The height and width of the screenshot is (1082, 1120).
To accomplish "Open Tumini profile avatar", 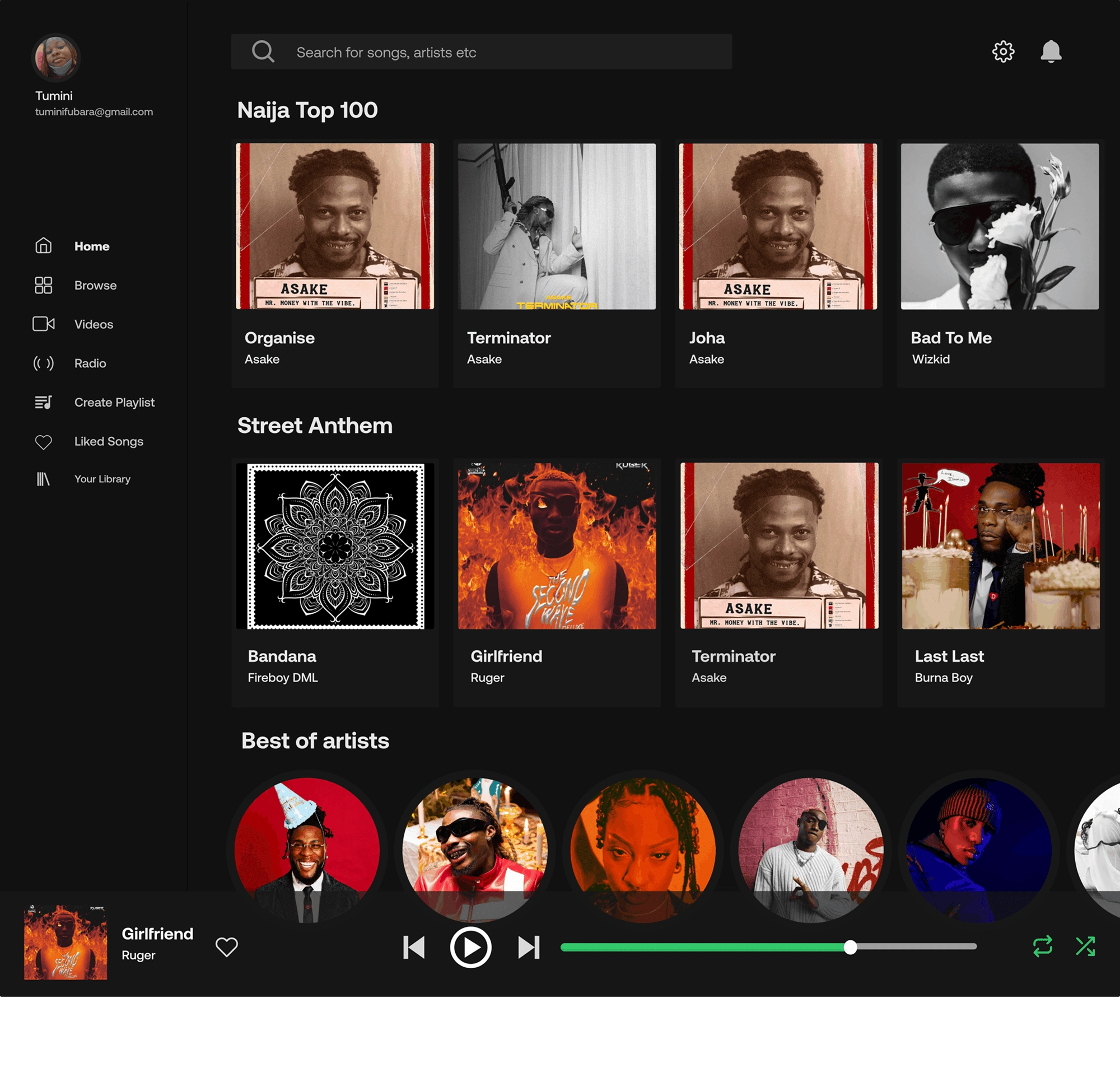I will [x=55, y=58].
